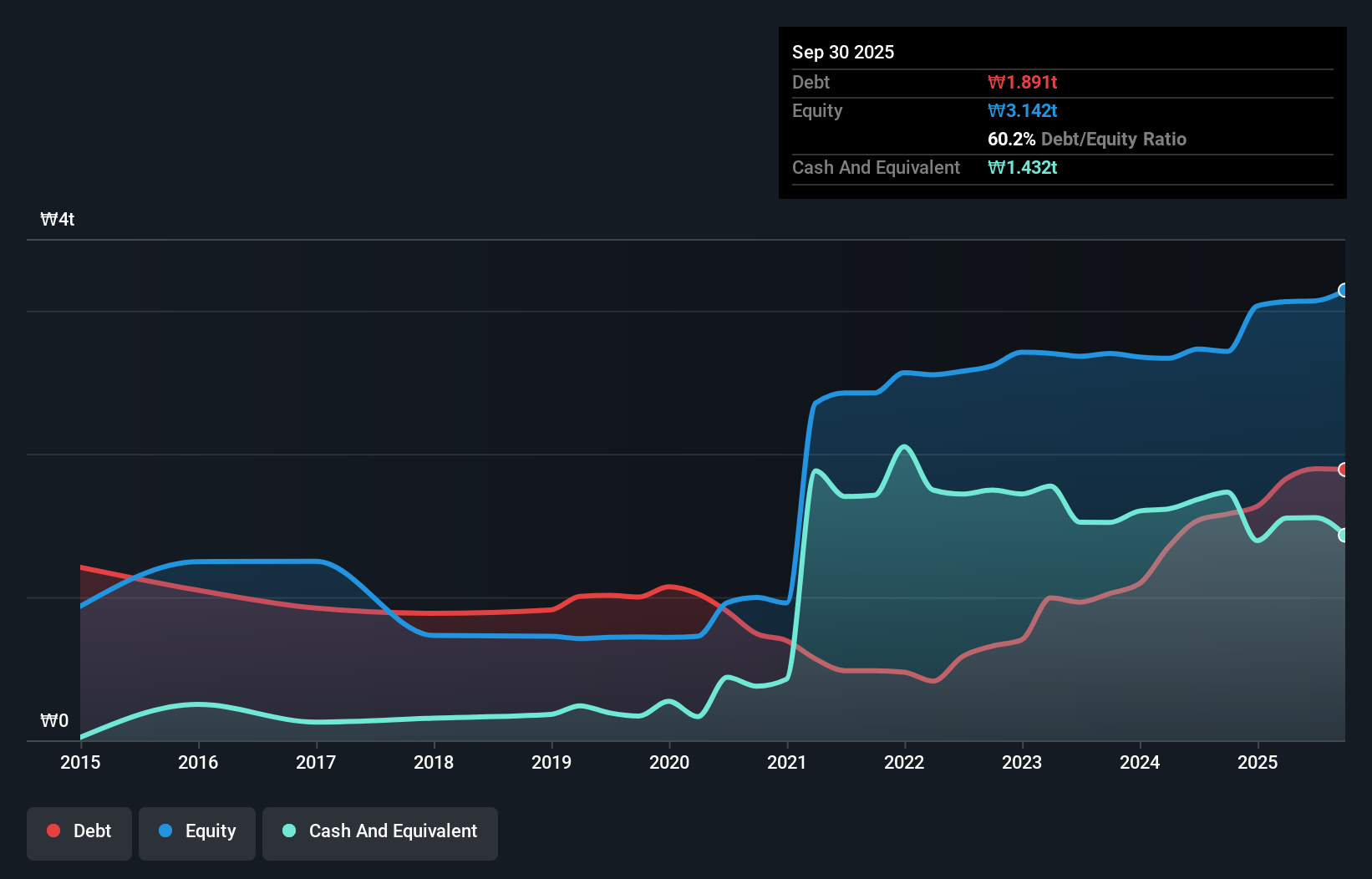The width and height of the screenshot is (1372, 879).
Task: Toggle the Cash And Equivalent series visibility
Action: click(380, 832)
